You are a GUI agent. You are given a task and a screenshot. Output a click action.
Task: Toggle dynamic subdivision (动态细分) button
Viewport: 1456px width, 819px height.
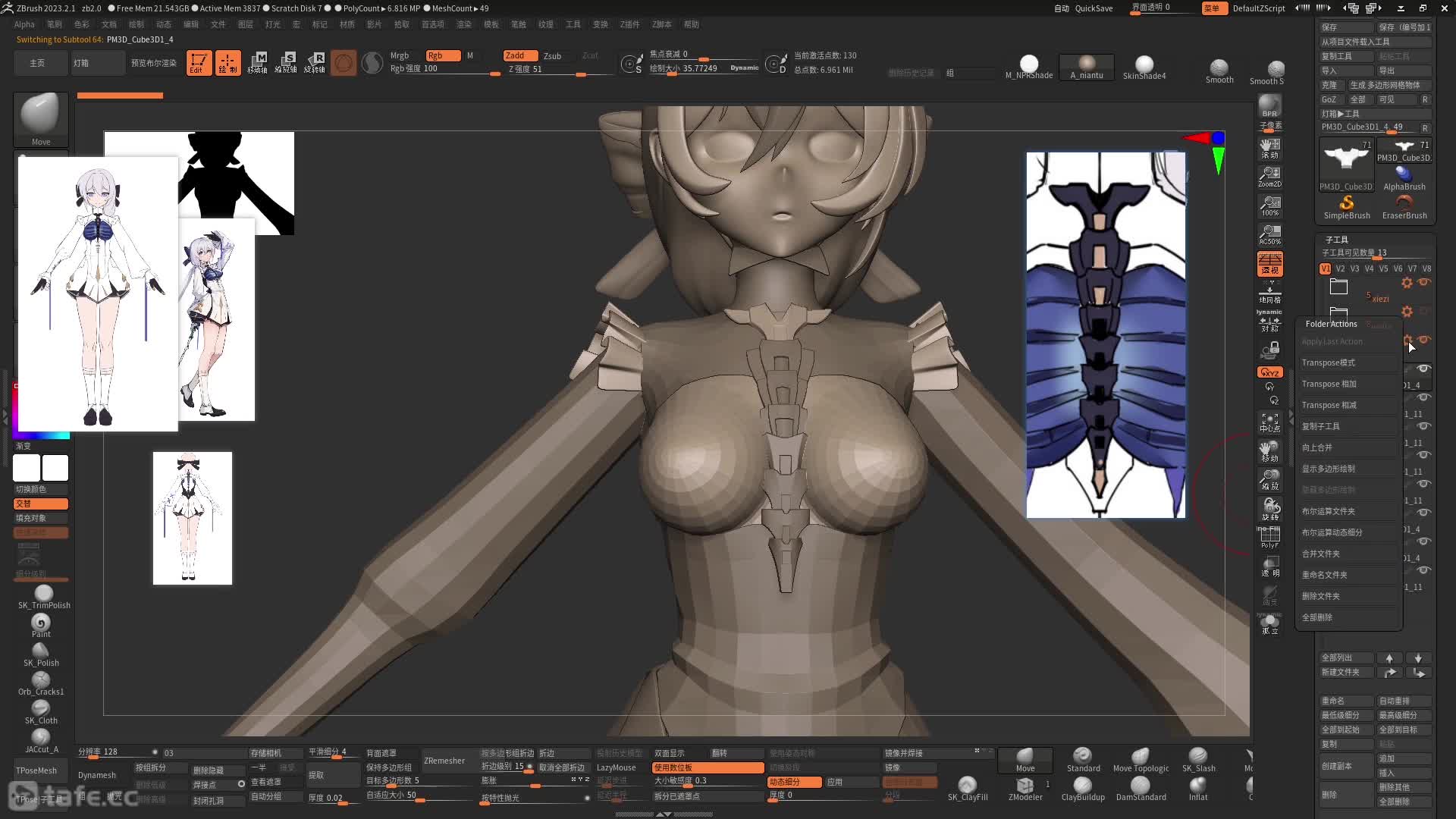click(x=794, y=782)
